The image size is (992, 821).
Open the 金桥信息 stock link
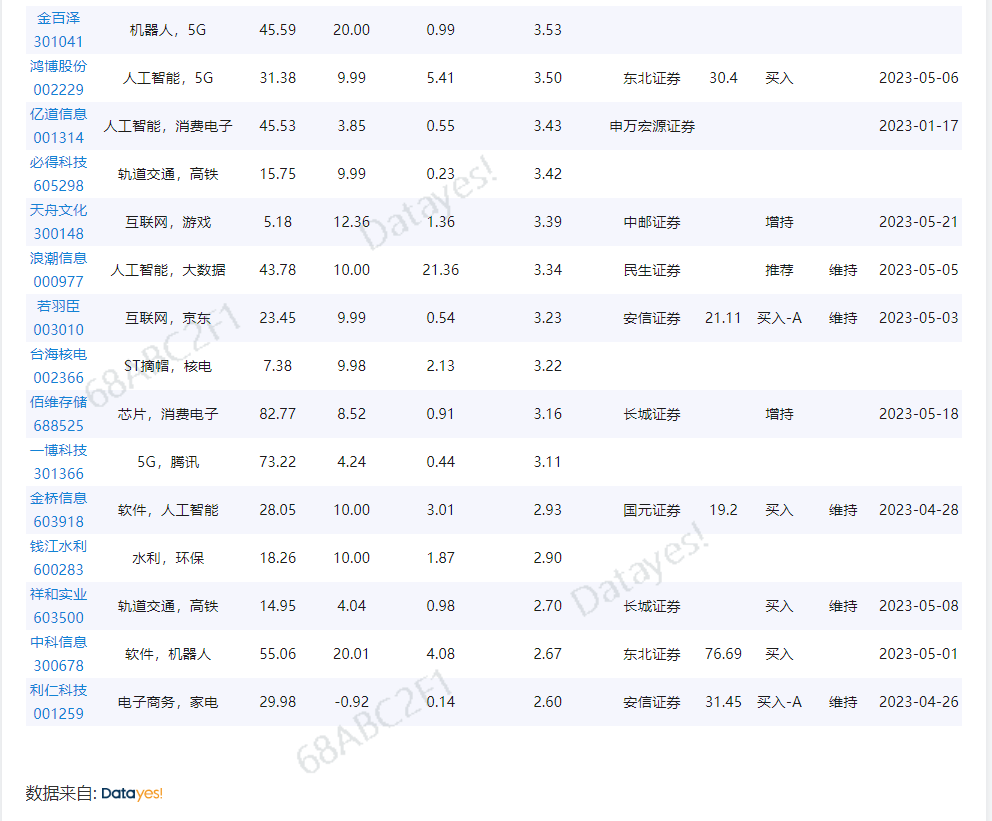click(58, 499)
